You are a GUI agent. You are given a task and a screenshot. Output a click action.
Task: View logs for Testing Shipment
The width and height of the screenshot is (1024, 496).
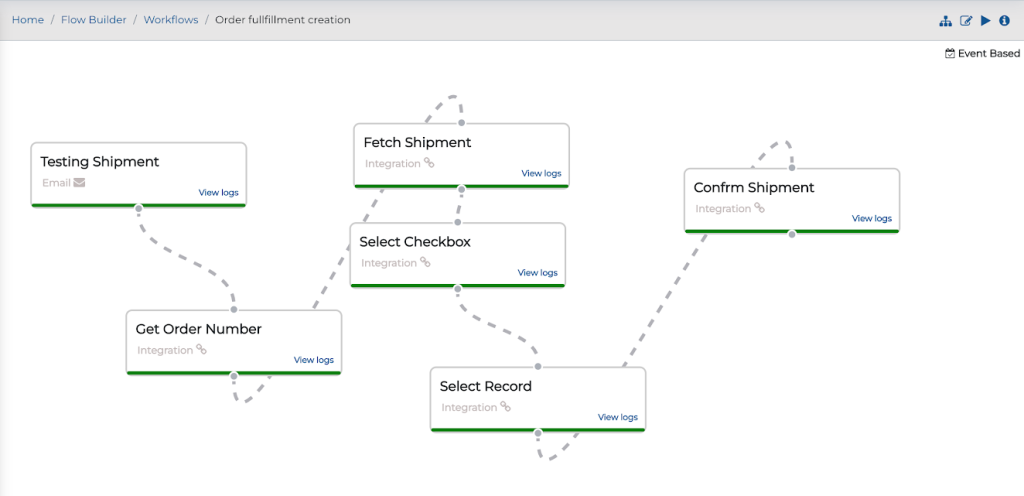[x=219, y=193]
